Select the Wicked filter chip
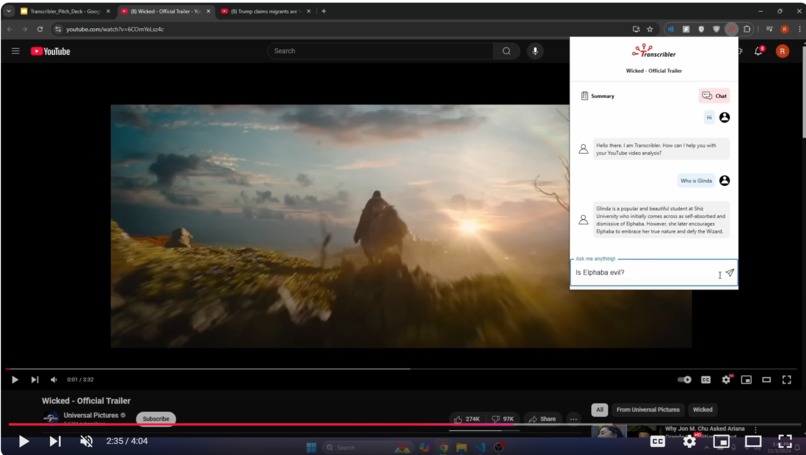The image size is (806, 455). tap(703, 410)
